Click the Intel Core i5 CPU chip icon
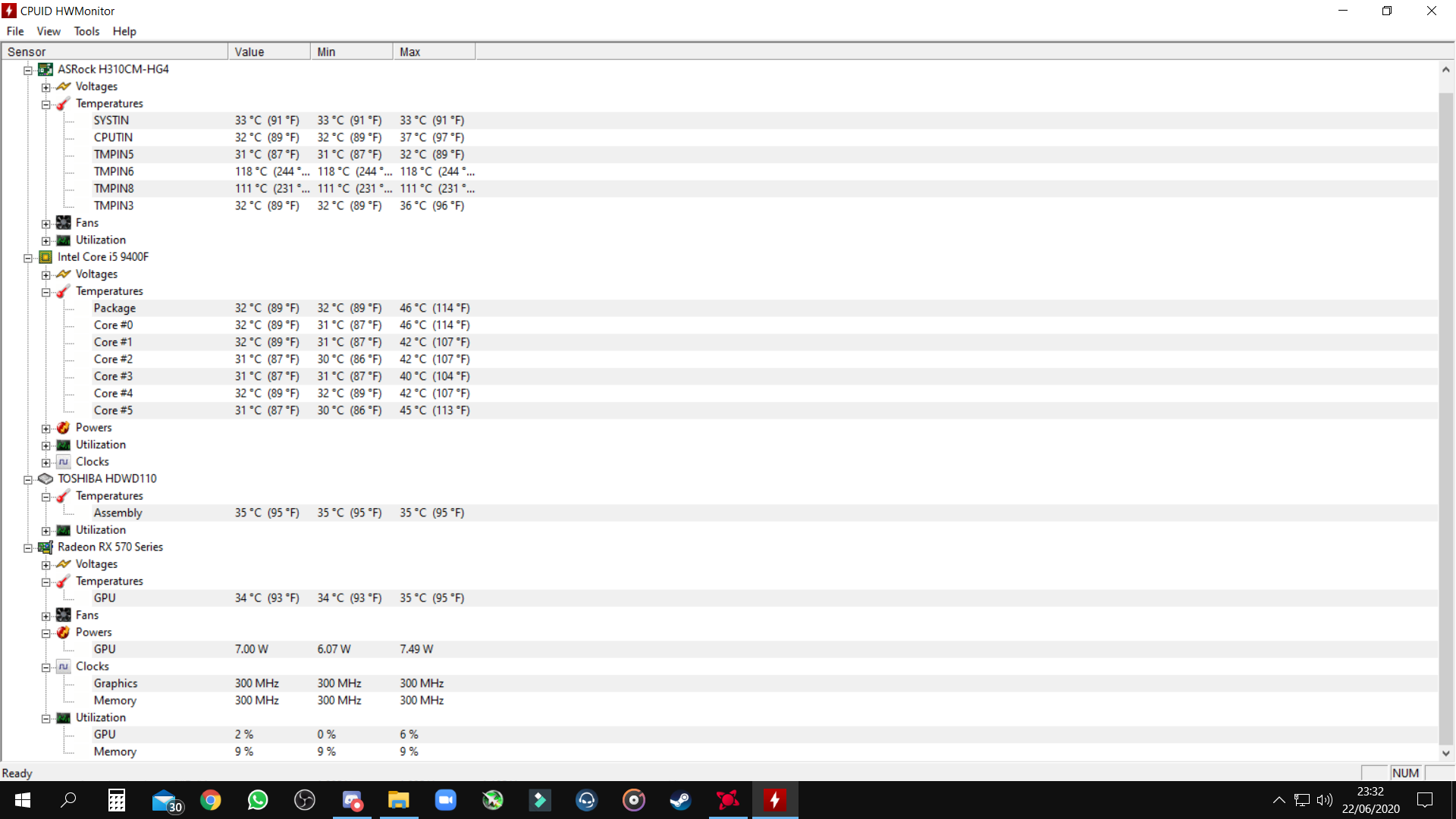This screenshot has height=819, width=1456. (45, 257)
